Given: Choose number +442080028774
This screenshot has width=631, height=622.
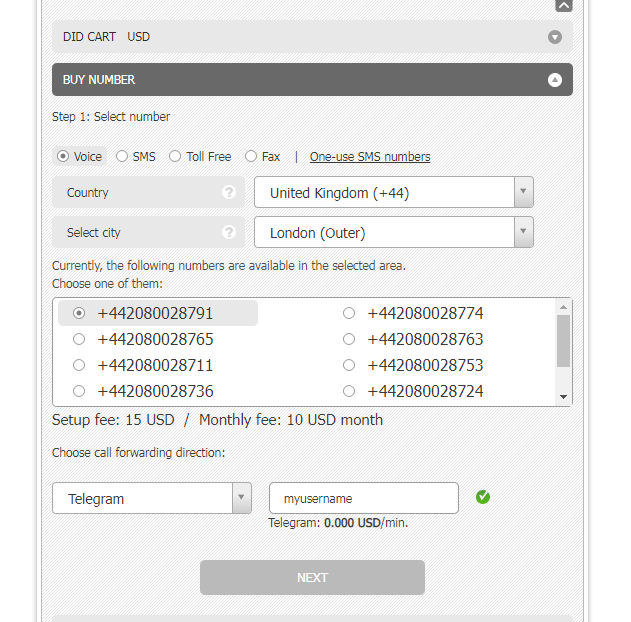Looking at the screenshot, I should (349, 314).
